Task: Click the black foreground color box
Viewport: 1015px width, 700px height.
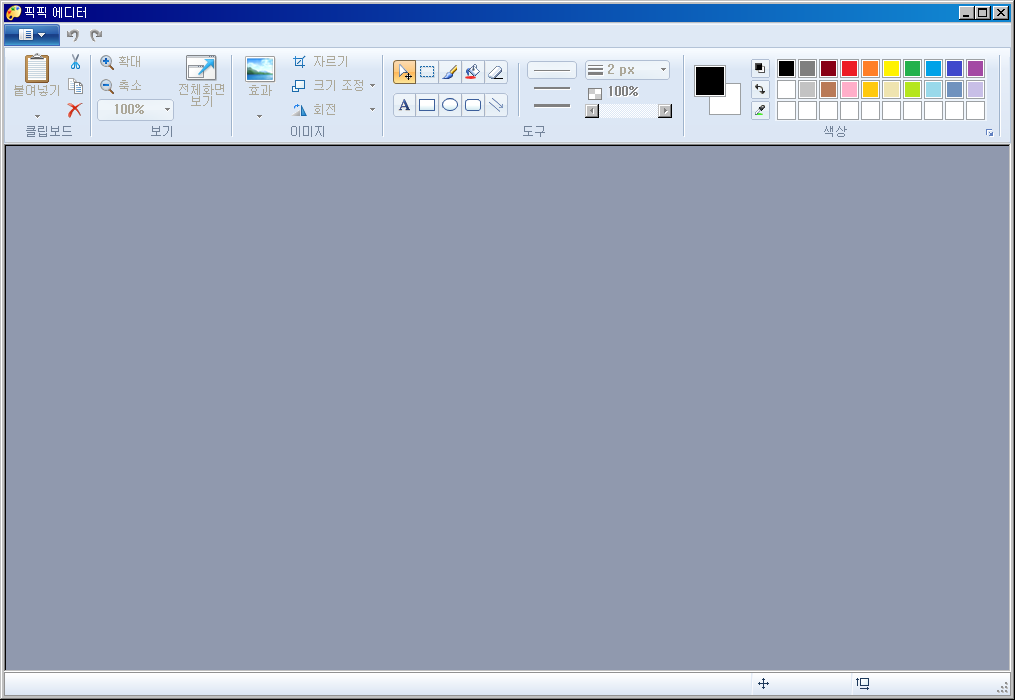Action: tap(709, 81)
